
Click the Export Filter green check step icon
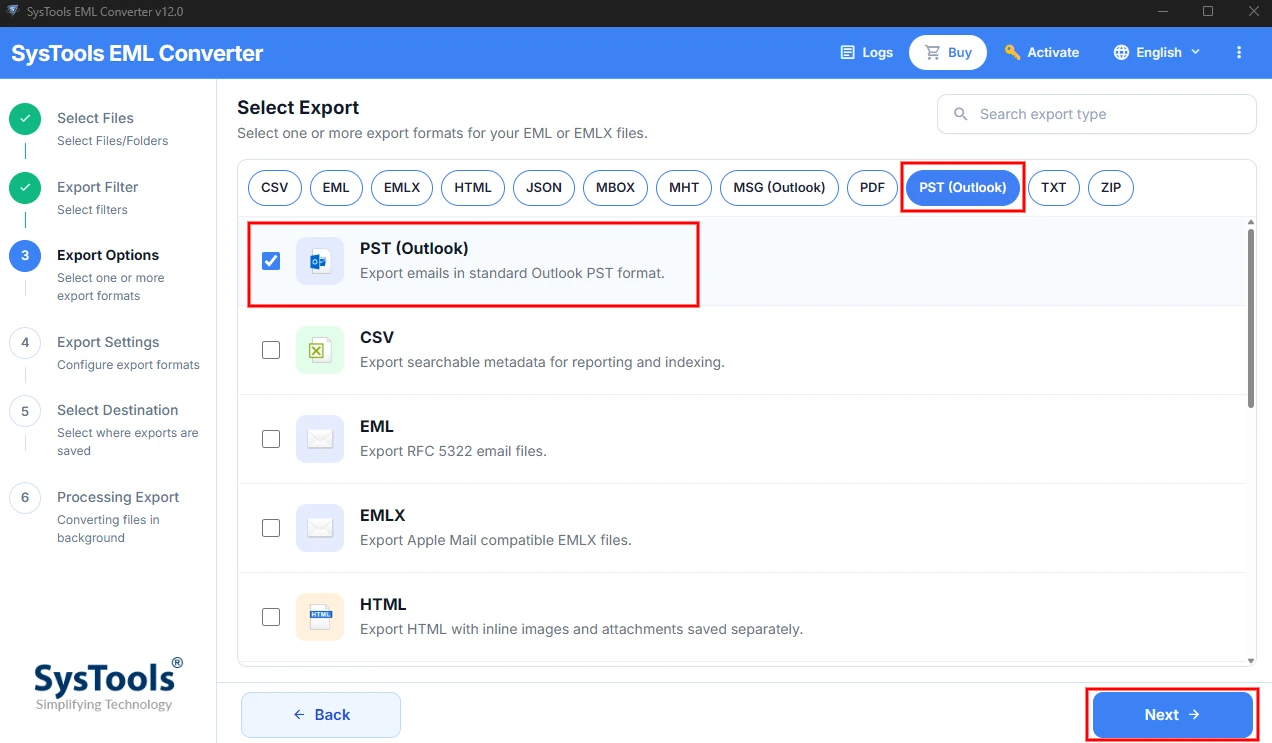[25, 188]
